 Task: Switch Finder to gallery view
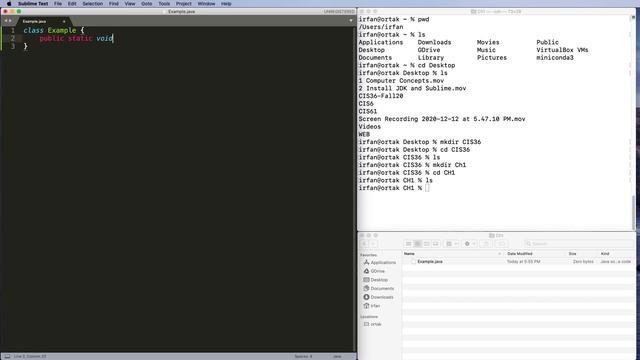pos(436,244)
